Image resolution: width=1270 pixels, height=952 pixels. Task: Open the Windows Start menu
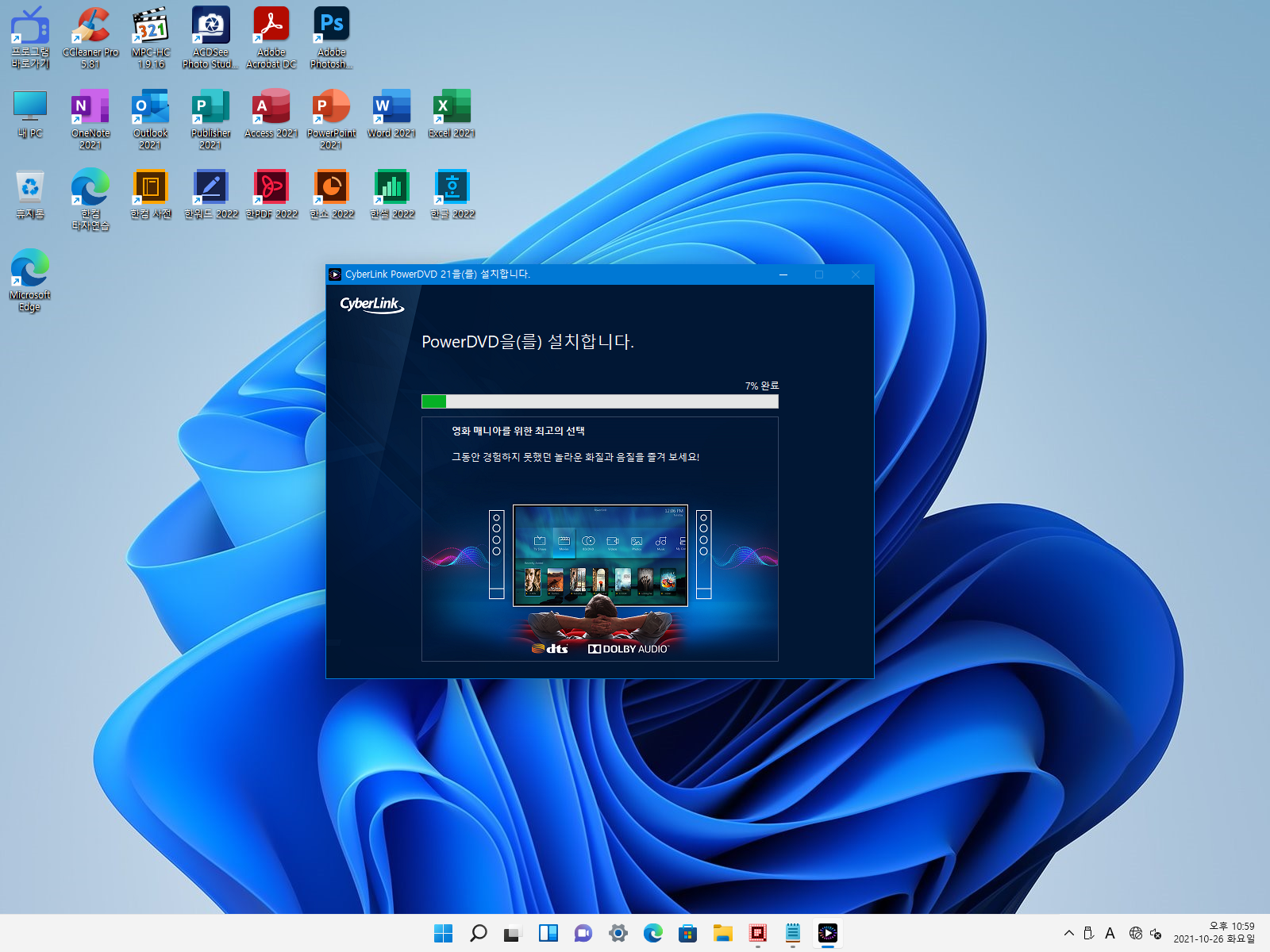pyautogui.click(x=444, y=934)
